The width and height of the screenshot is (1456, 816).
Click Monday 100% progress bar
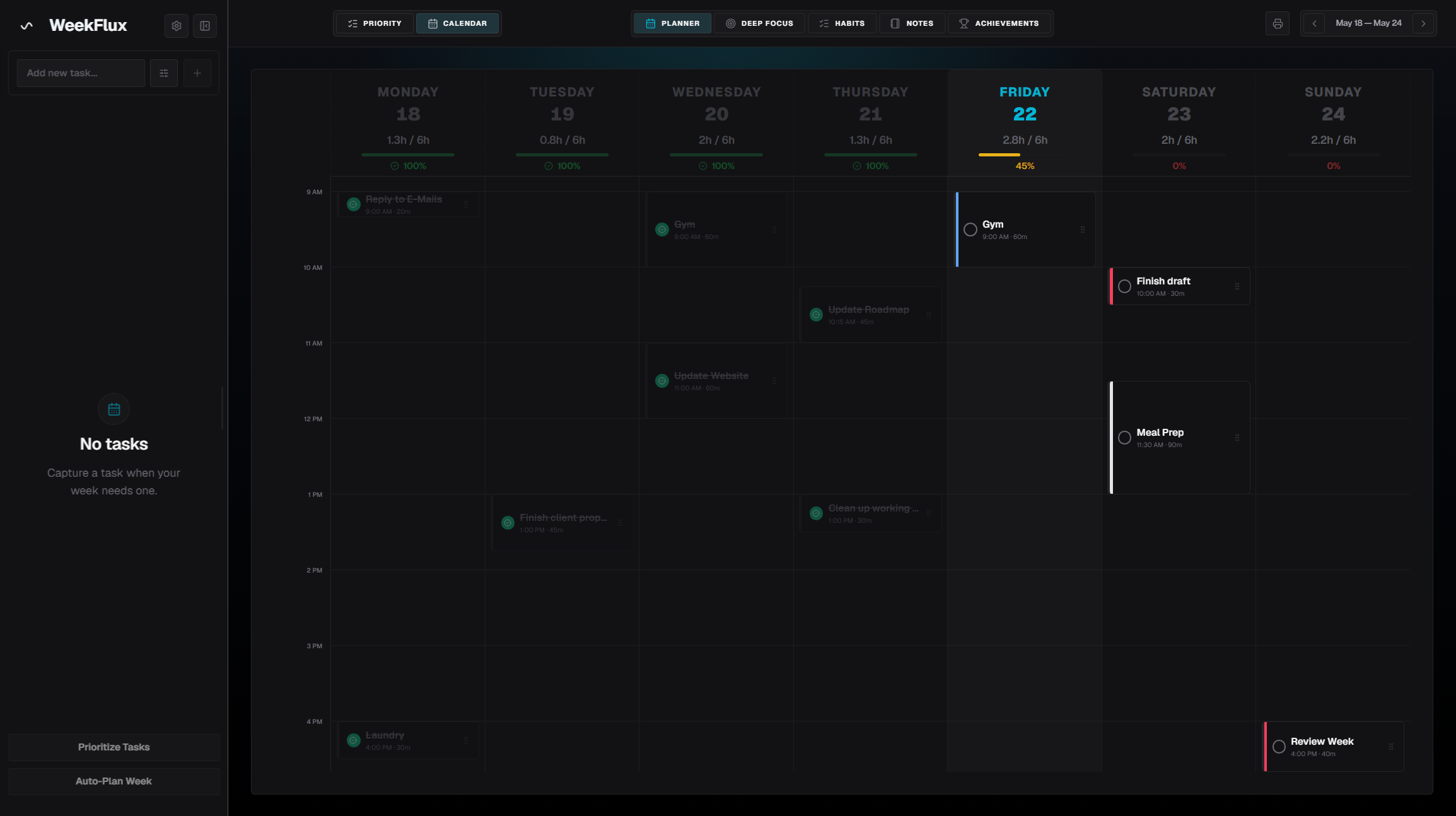point(408,154)
